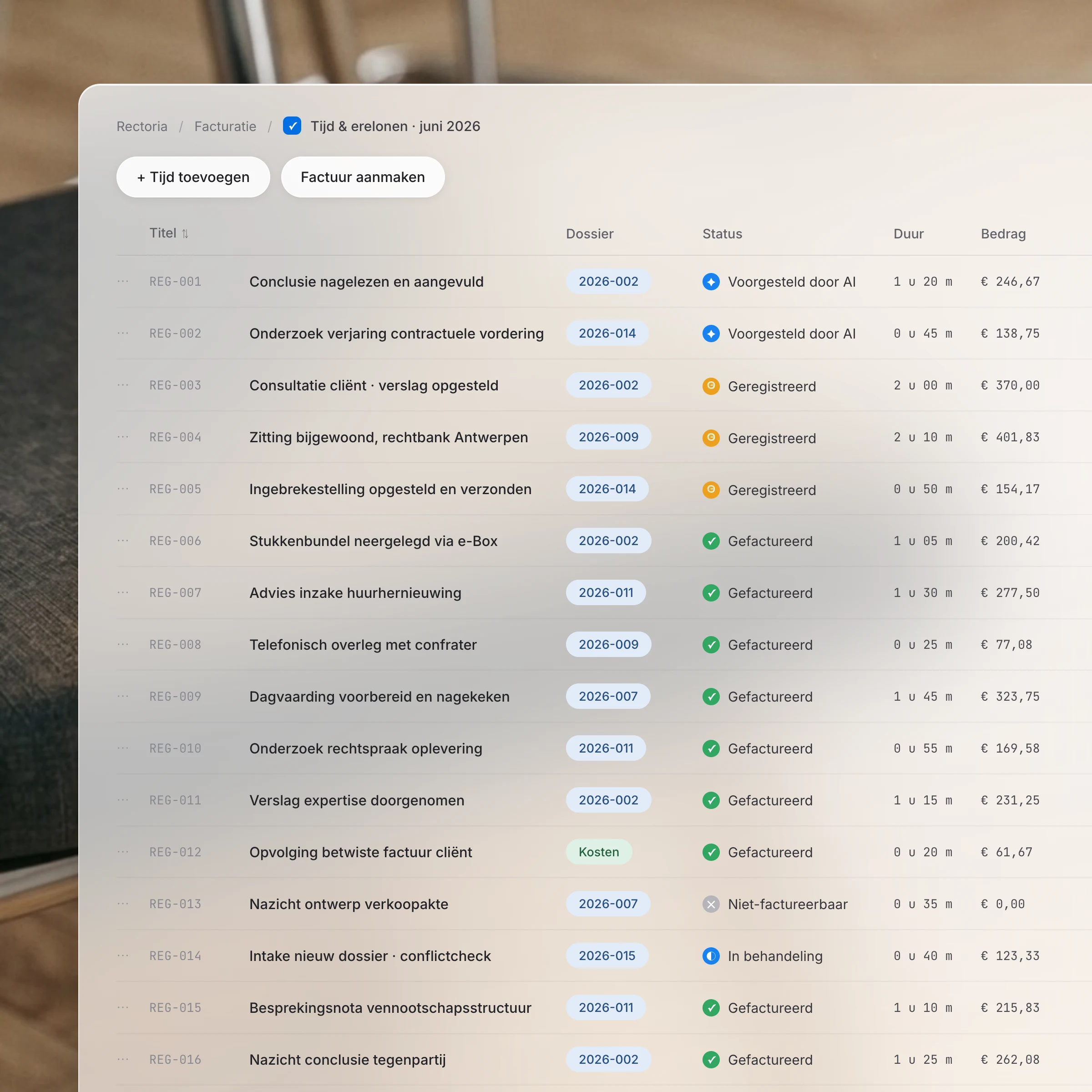The height and width of the screenshot is (1092, 1092).
Task: Open dossier tag 2026-015 in the REG-014 row
Action: tap(607, 956)
